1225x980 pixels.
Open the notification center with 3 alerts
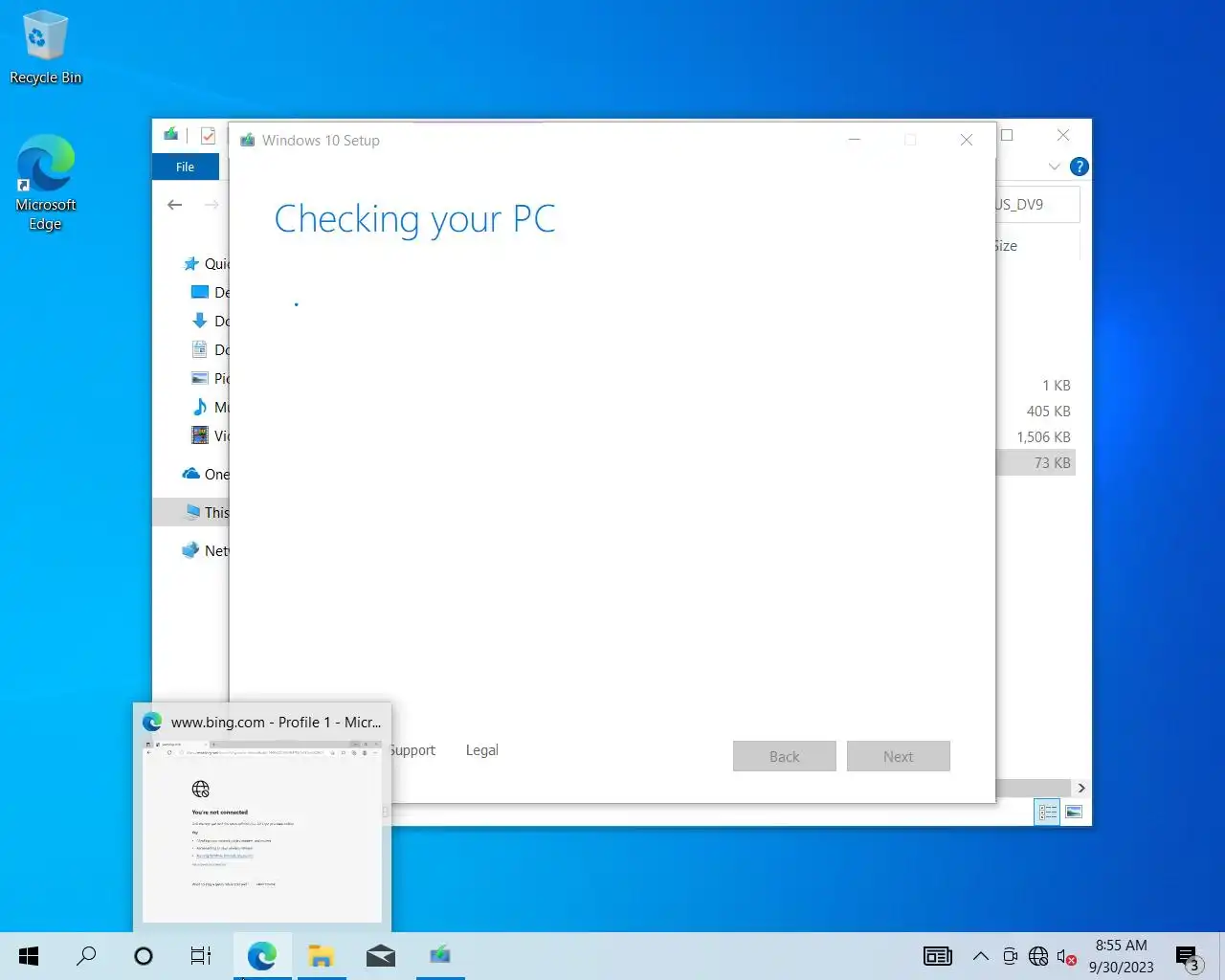tap(1189, 956)
